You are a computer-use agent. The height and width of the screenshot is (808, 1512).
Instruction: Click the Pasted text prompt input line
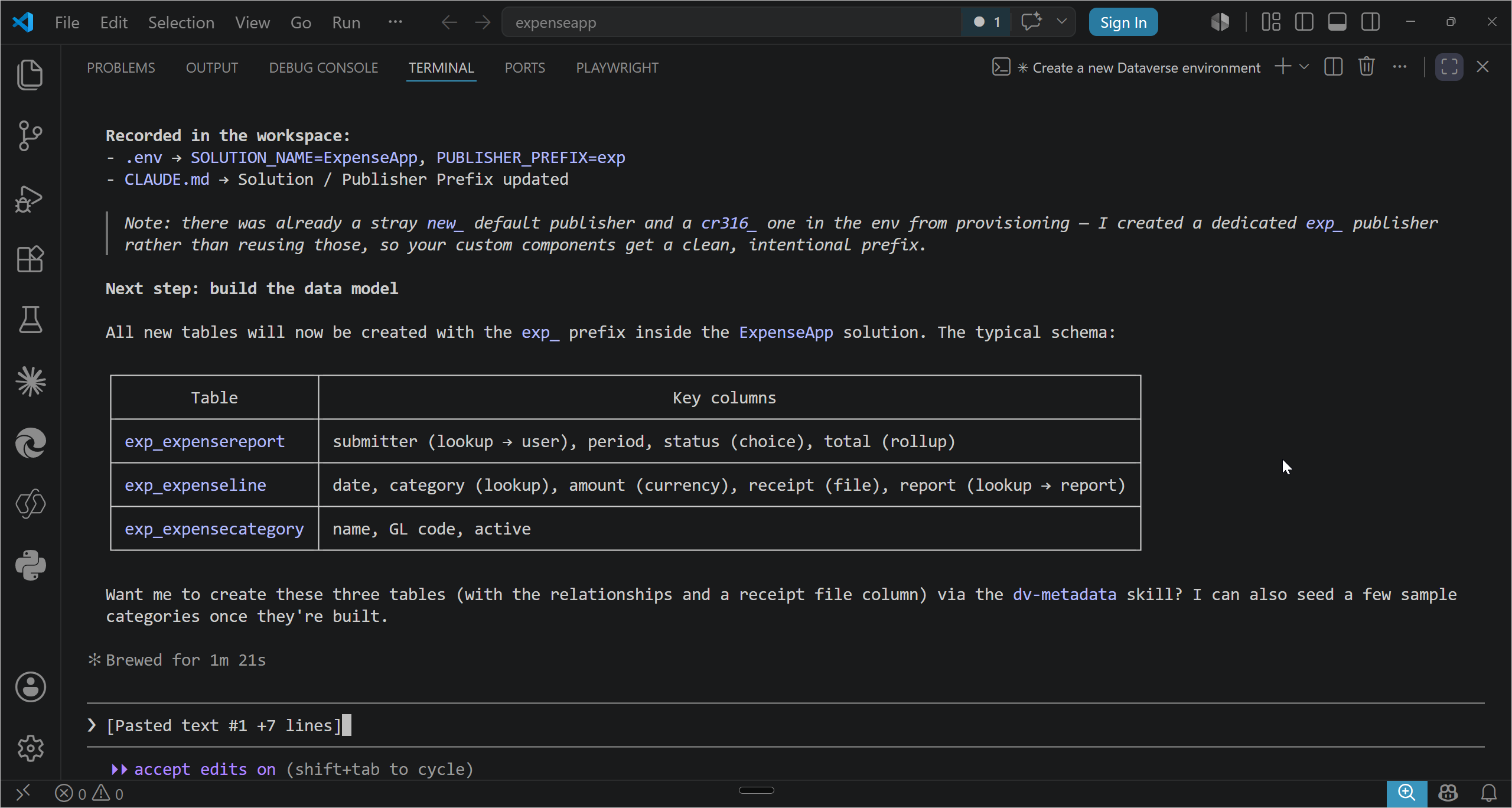tap(786, 725)
